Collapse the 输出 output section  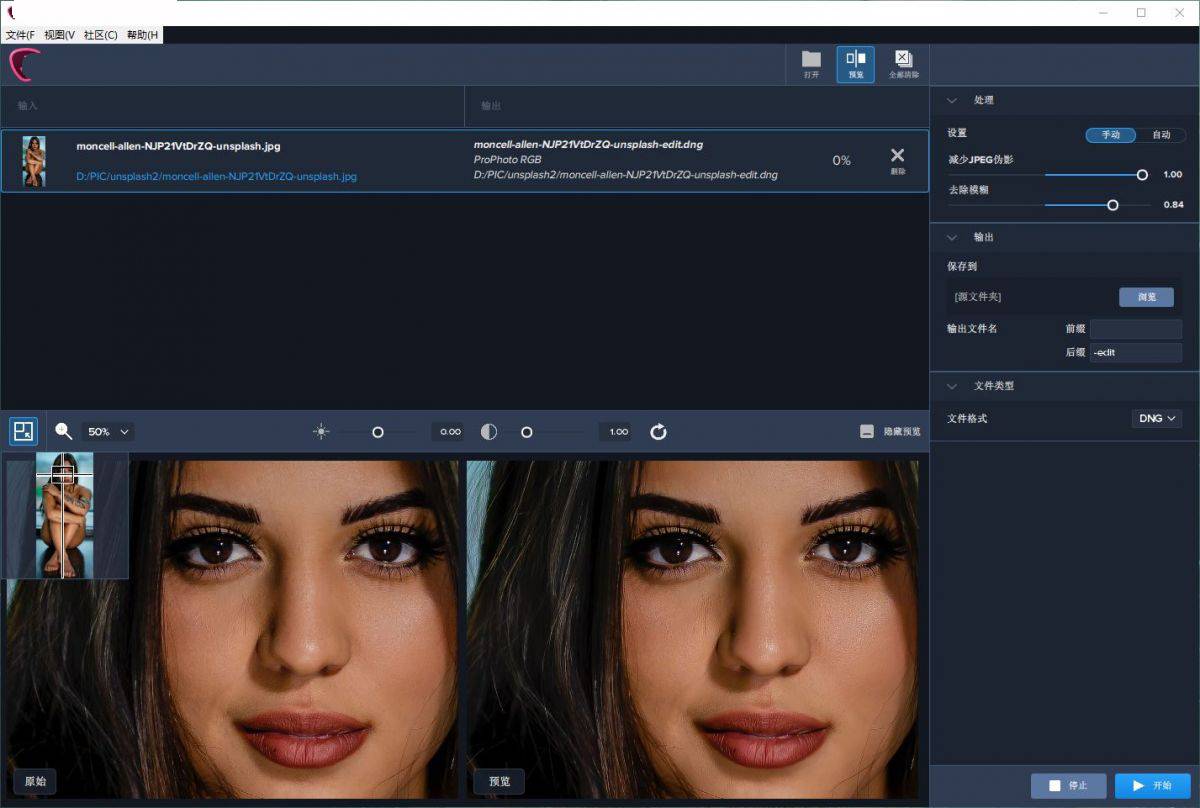pyautogui.click(x=952, y=237)
